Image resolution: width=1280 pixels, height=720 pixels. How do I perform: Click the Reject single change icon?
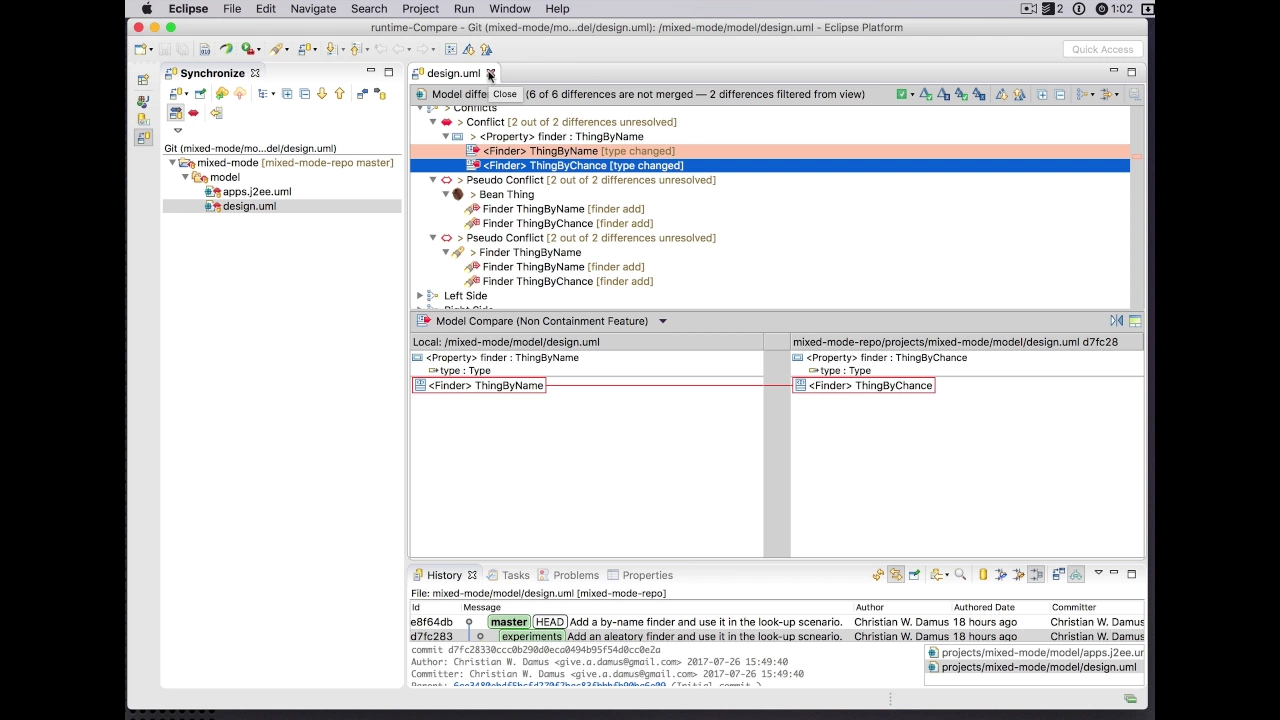(943, 94)
